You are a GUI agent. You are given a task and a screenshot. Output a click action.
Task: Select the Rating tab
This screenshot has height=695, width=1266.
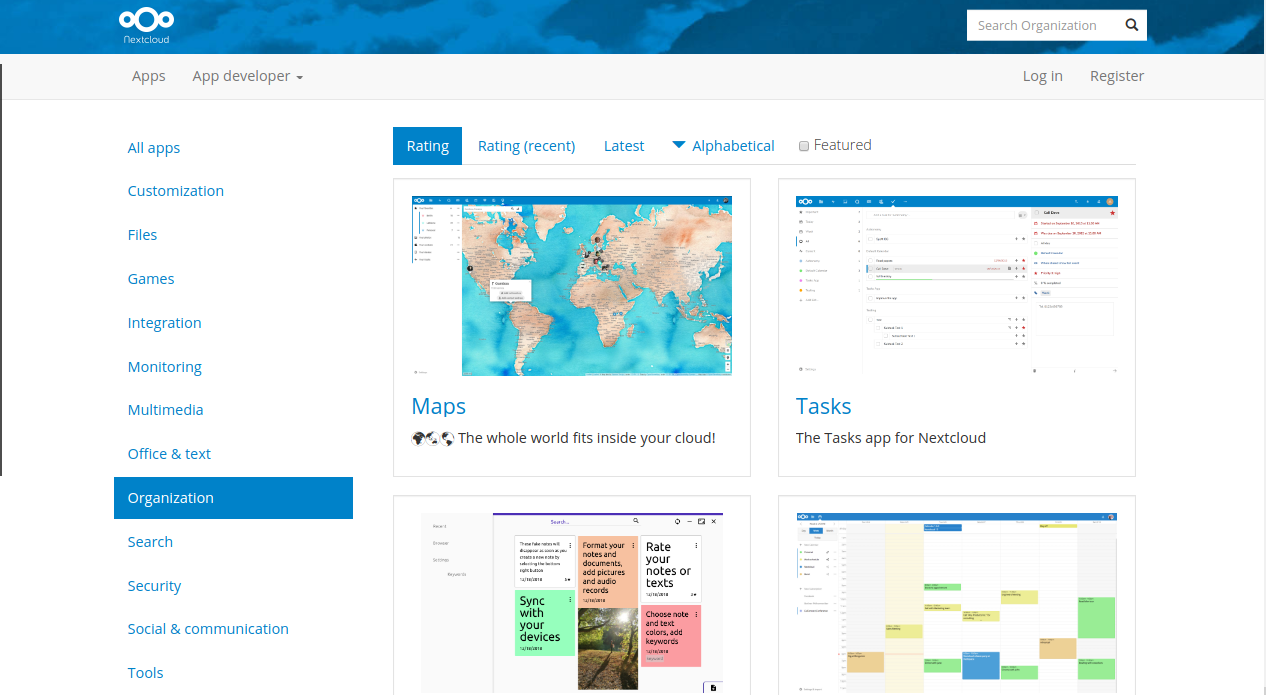click(x=428, y=146)
